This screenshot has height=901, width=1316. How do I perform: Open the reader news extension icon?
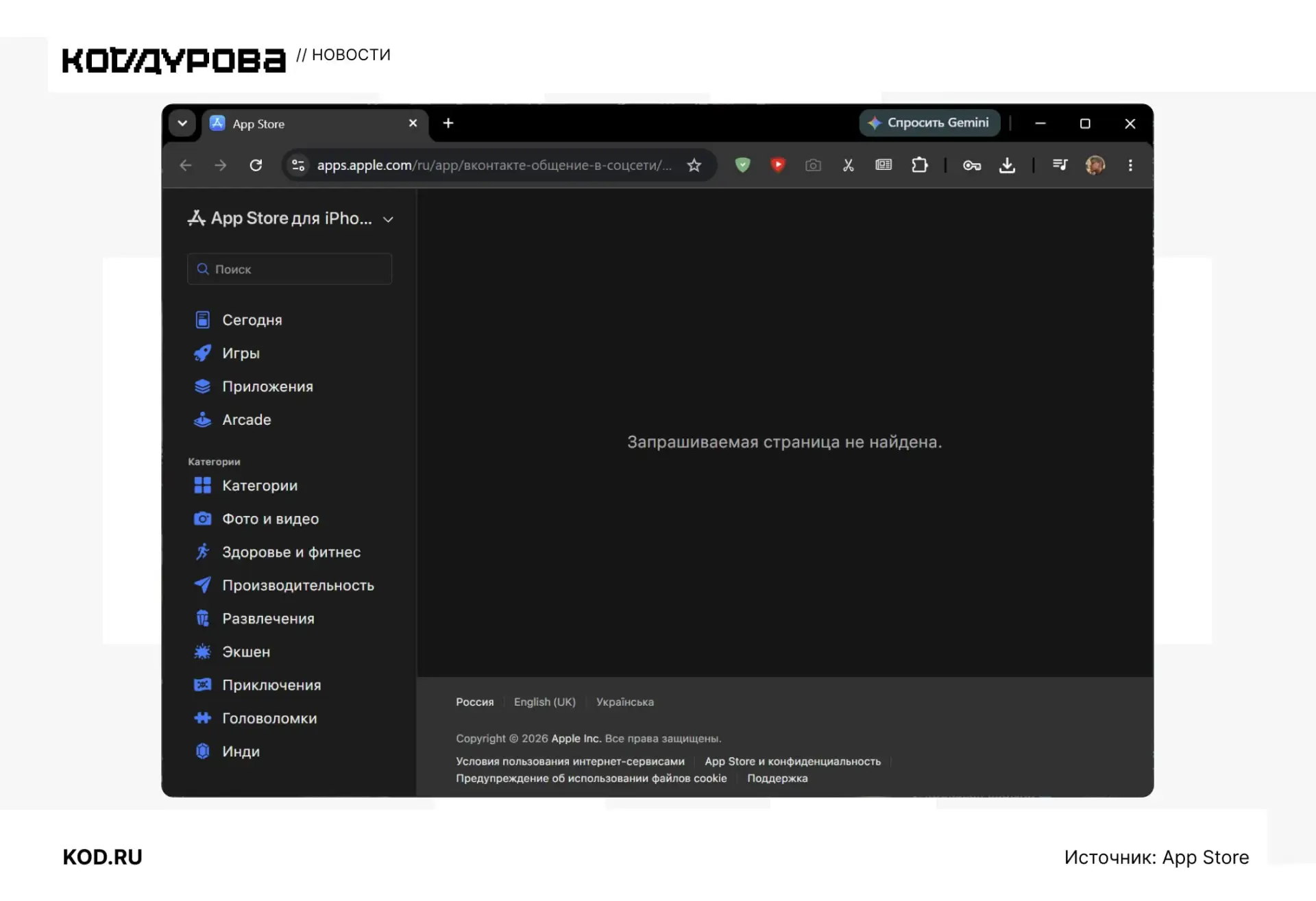[884, 165]
